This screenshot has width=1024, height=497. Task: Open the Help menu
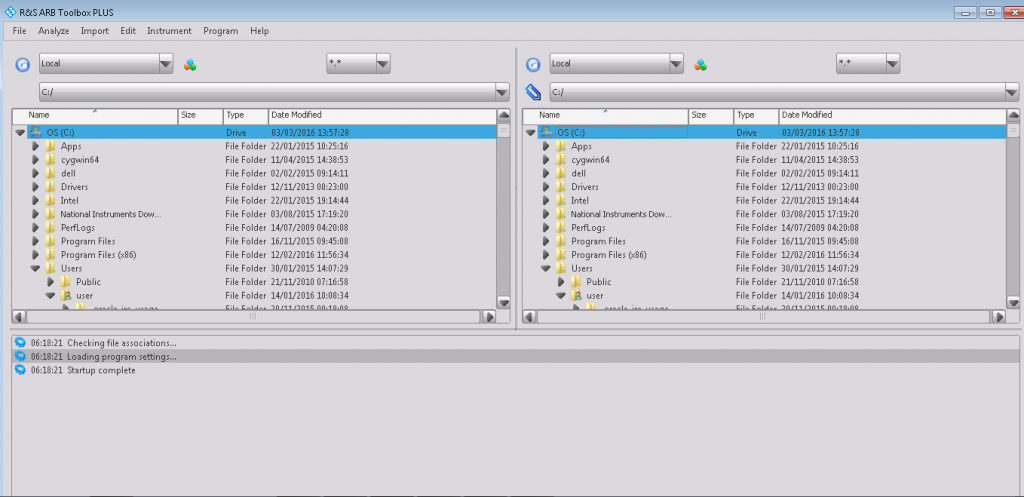click(259, 31)
